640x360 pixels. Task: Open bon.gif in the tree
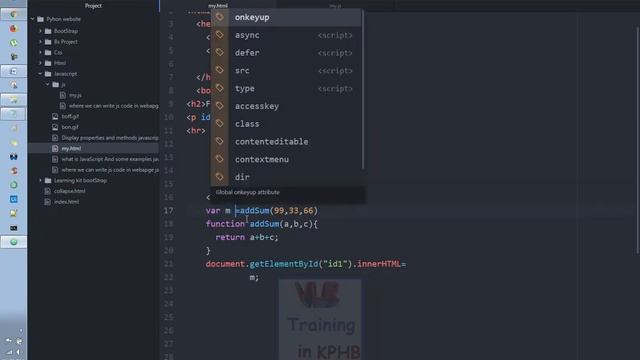tap(70, 127)
